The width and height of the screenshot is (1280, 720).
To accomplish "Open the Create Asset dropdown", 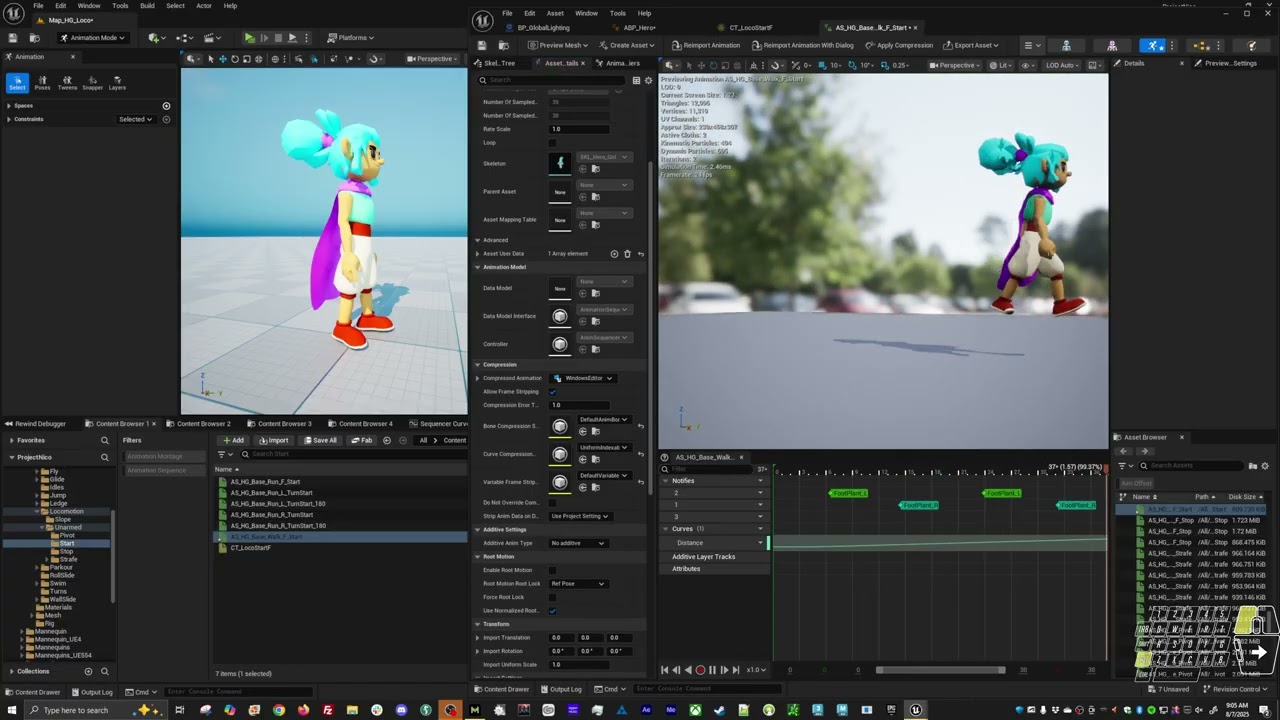I will tap(627, 45).
